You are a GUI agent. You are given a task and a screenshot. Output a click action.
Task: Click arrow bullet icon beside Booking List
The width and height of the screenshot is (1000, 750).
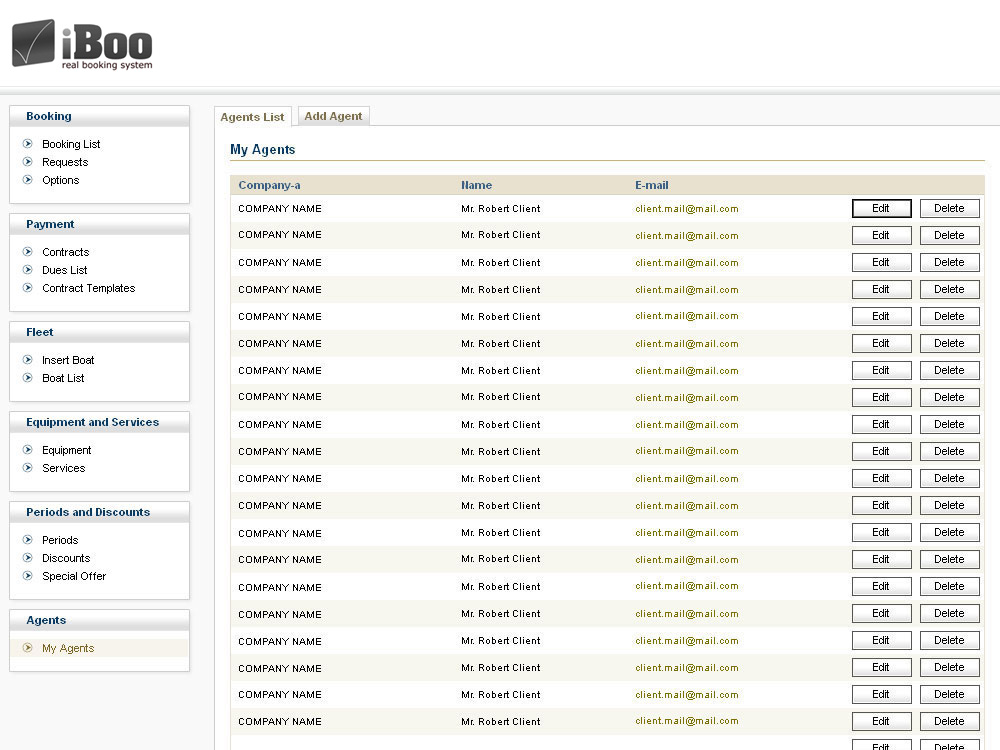point(28,144)
